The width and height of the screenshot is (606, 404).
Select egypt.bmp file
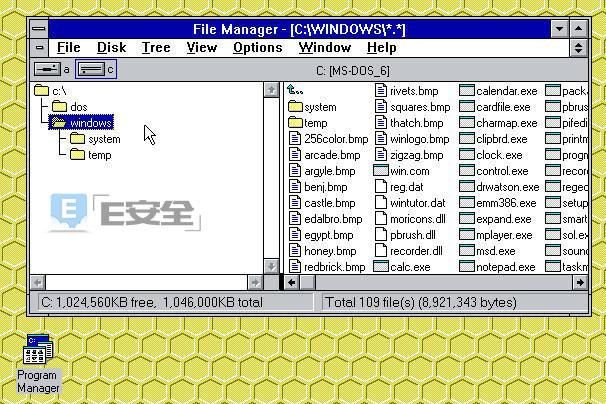point(321,235)
